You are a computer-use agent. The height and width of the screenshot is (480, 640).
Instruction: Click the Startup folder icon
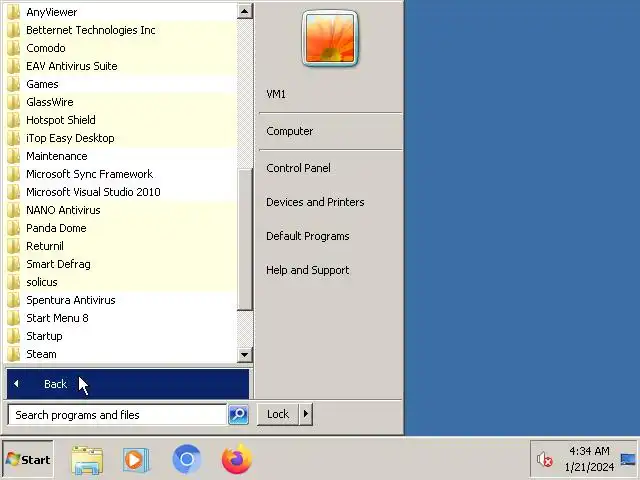13,336
